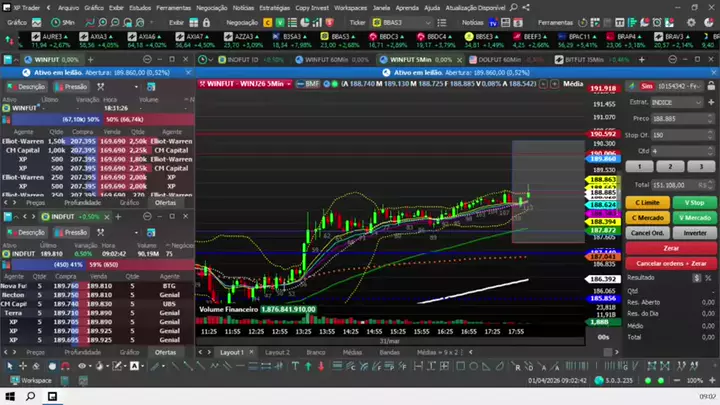
Task: Open the BBAS3 ticker dropdown
Action: click(x=428, y=22)
